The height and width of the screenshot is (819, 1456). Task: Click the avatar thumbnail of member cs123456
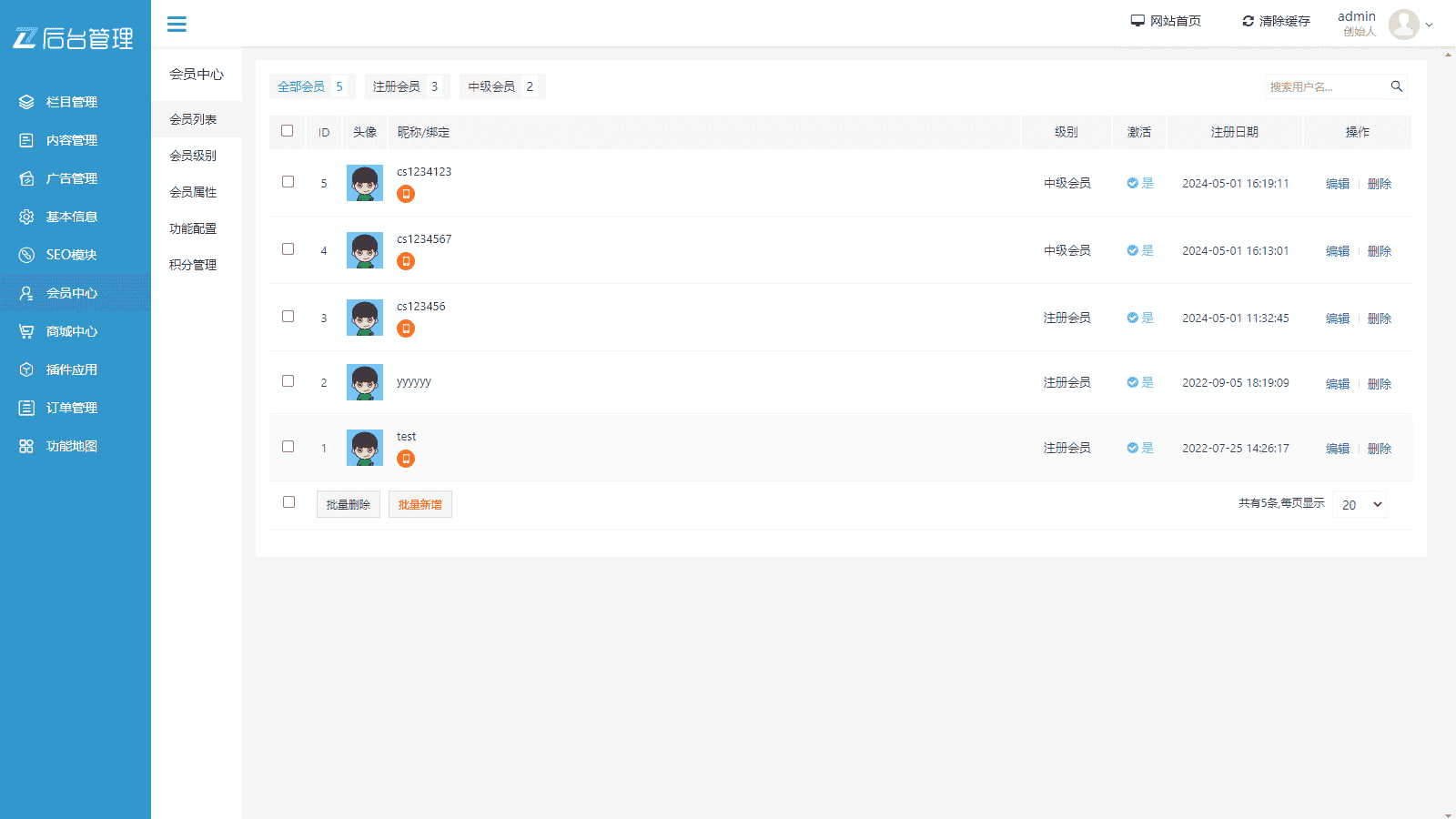point(365,318)
